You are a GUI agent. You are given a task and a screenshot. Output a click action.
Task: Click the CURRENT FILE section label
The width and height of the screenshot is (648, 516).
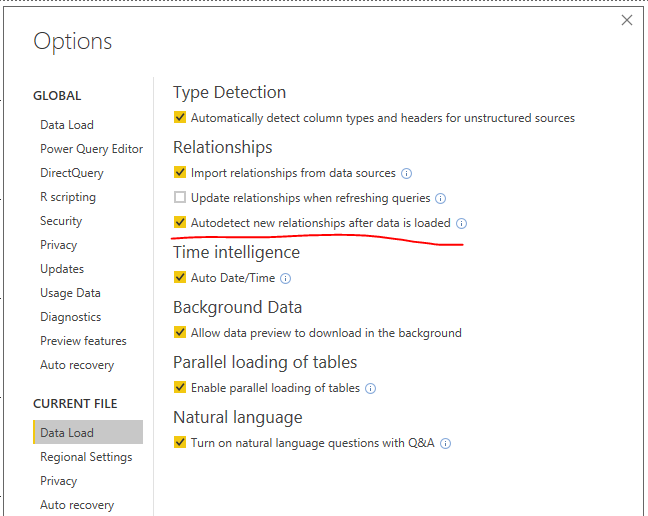coord(75,404)
